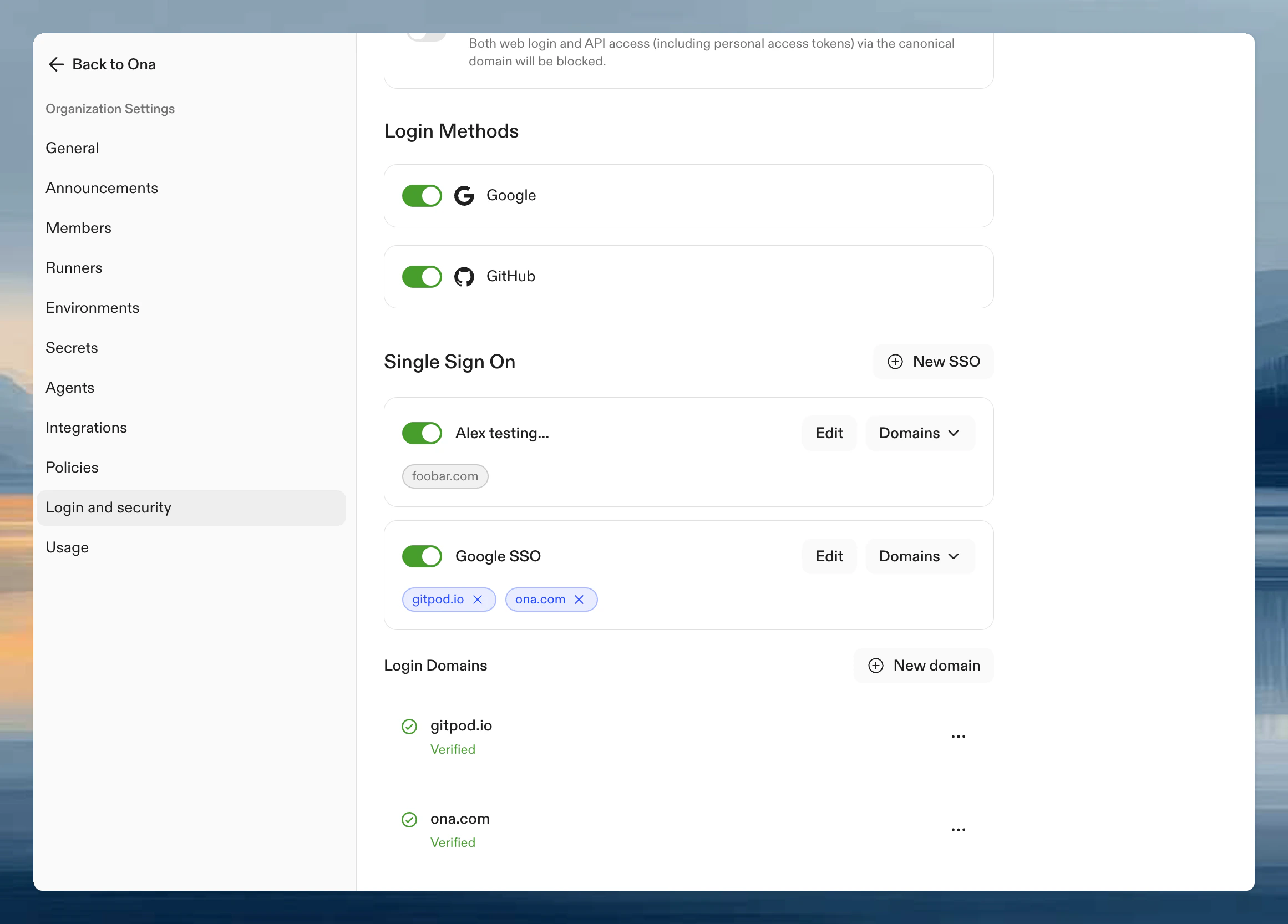
Task: Click the plus icon on New SSO
Action: (x=895, y=361)
